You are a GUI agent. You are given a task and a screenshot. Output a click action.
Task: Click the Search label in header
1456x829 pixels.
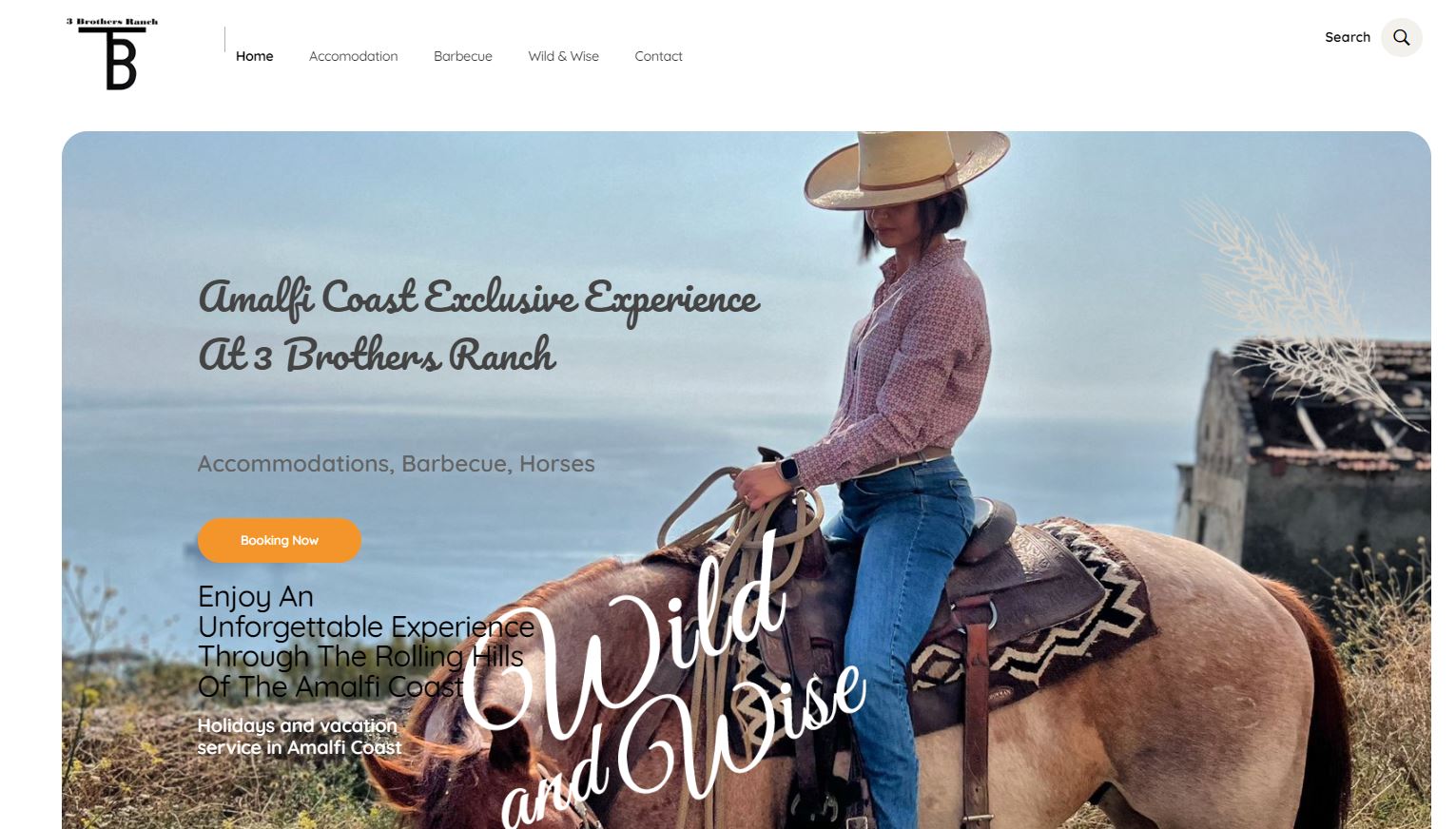pos(1348,37)
